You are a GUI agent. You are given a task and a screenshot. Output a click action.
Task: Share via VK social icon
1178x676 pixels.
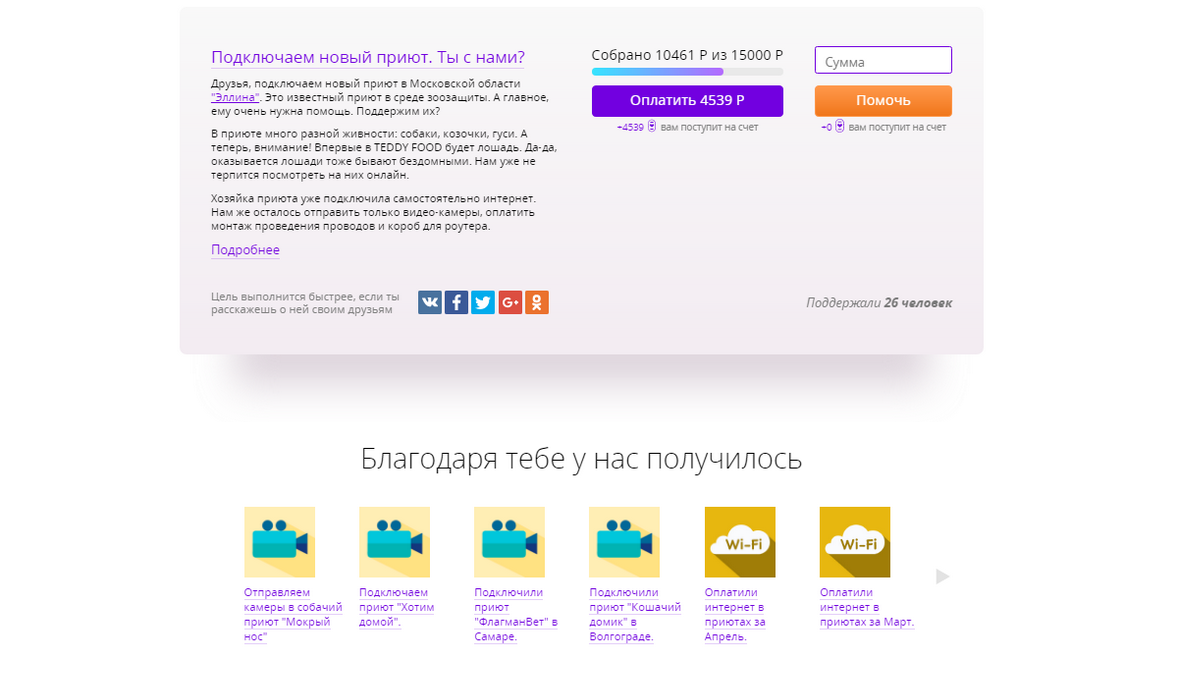[x=430, y=302]
